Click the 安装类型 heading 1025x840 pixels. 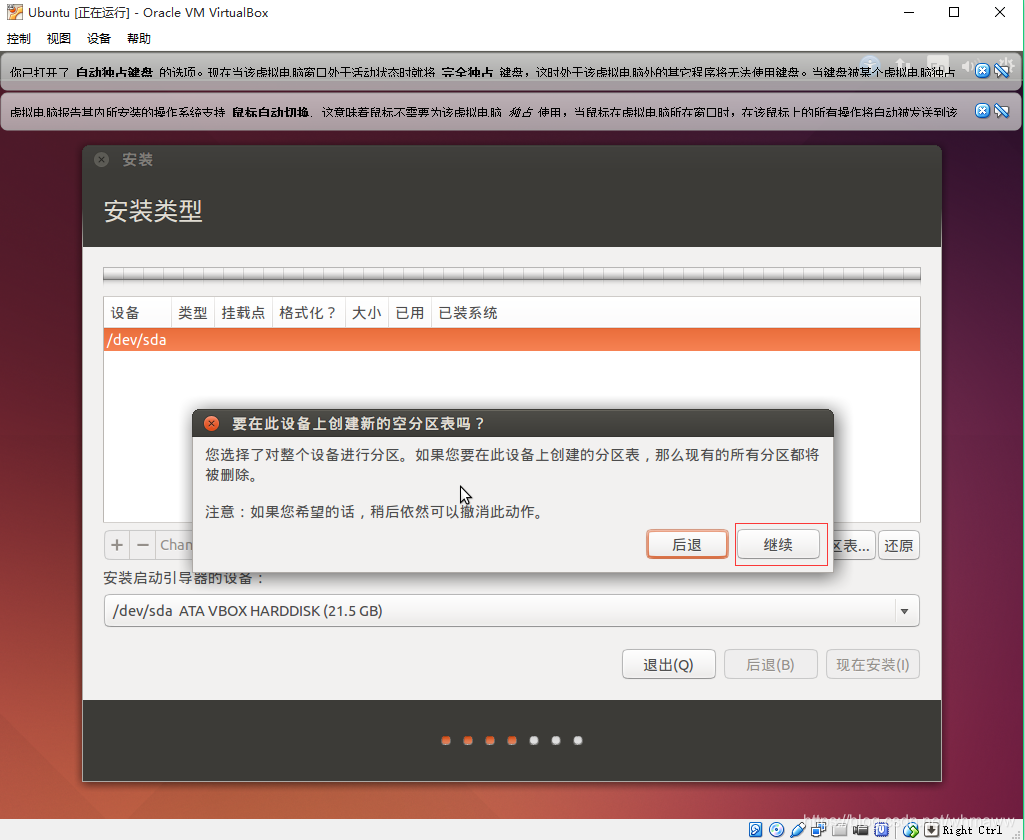point(153,210)
